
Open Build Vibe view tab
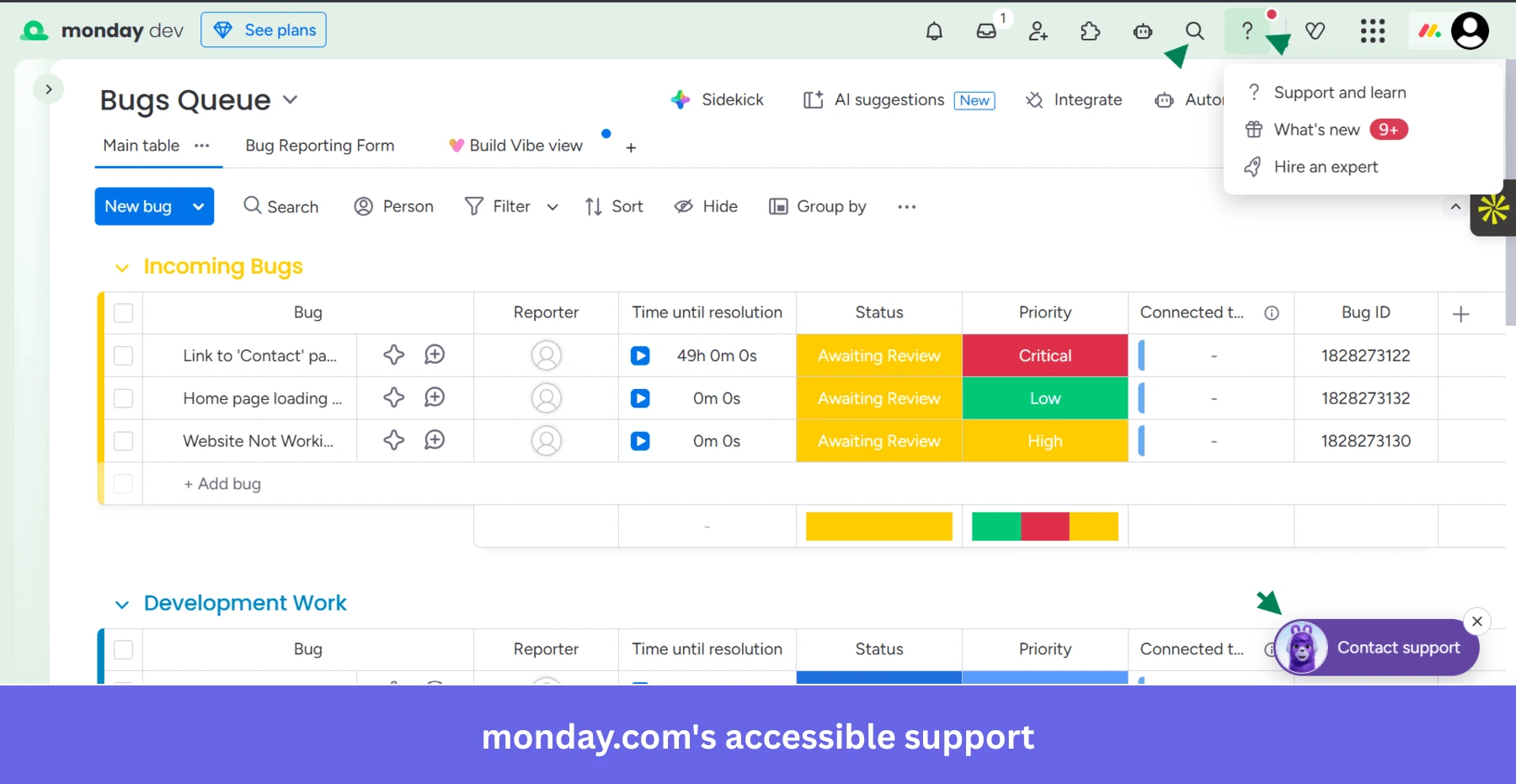click(515, 146)
